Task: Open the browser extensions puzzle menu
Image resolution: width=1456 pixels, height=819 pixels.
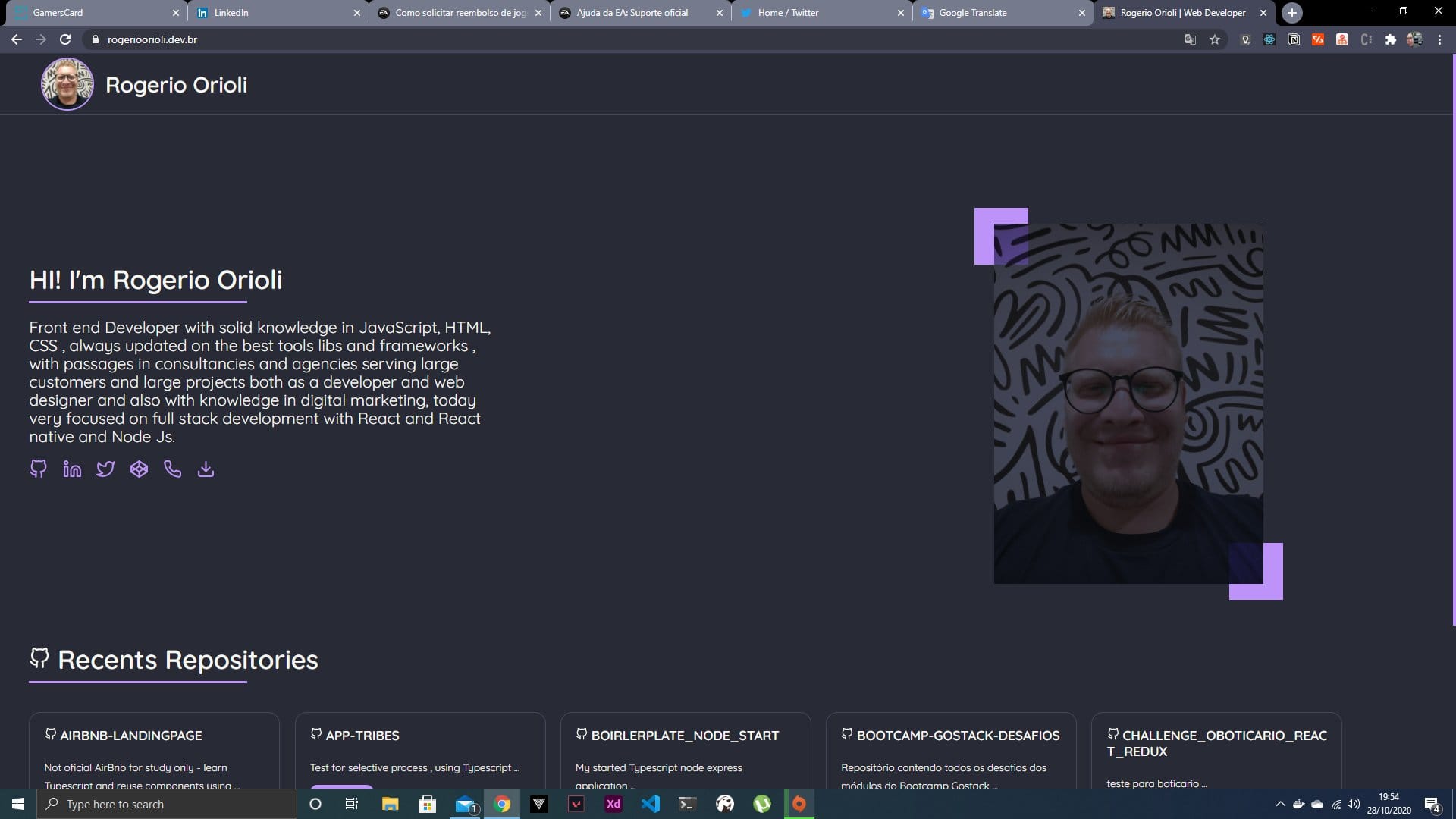Action: click(1392, 39)
